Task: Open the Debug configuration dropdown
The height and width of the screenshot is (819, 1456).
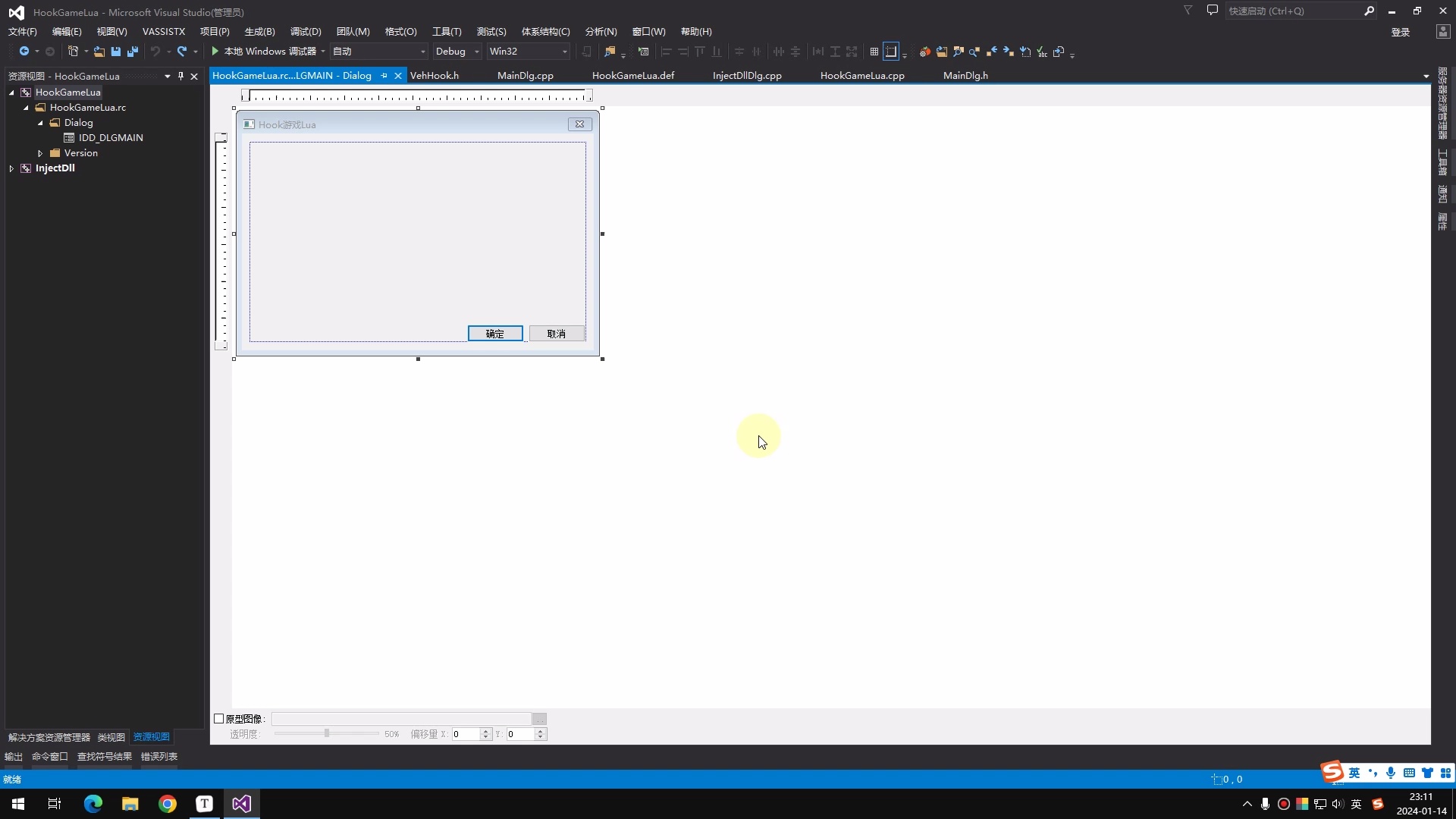Action: tap(476, 52)
